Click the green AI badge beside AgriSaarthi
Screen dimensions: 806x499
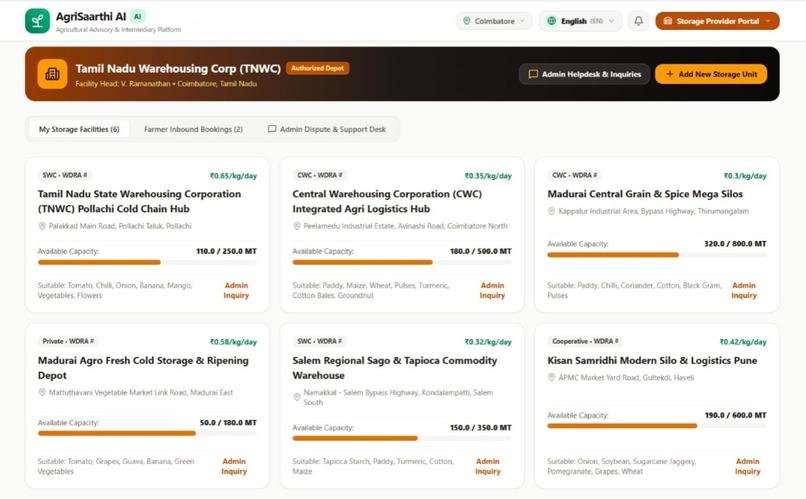tap(137, 16)
